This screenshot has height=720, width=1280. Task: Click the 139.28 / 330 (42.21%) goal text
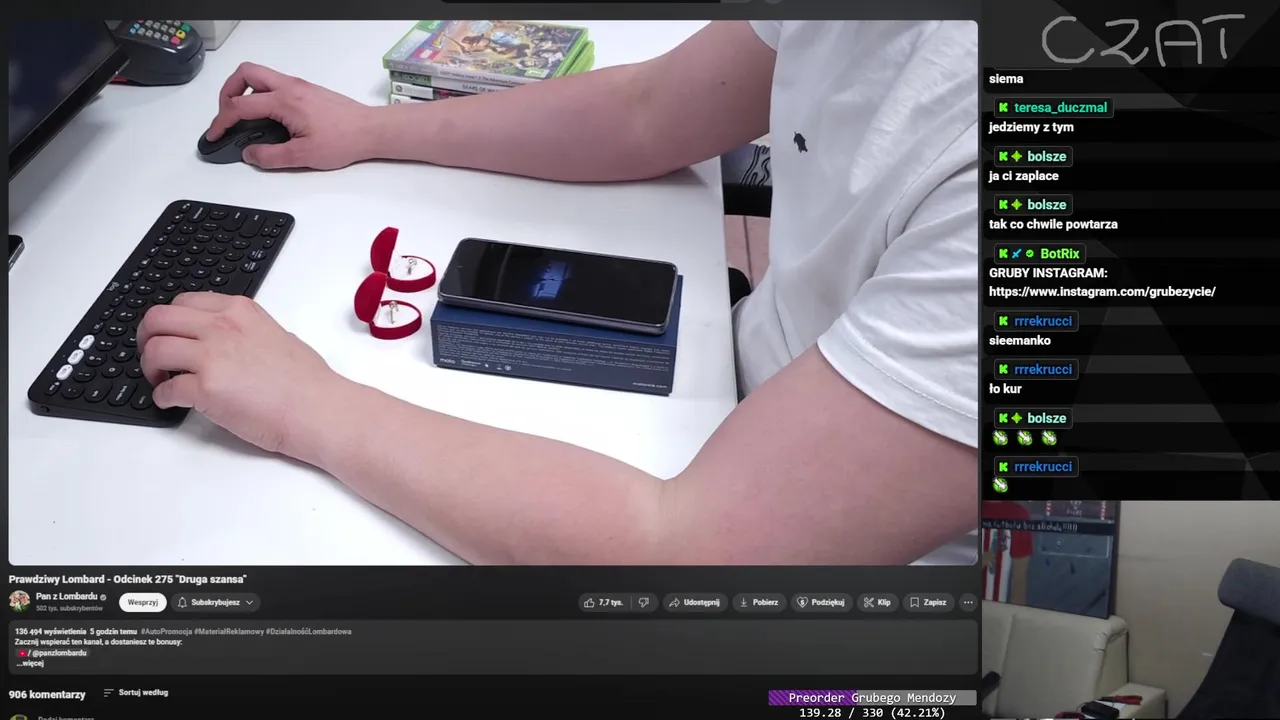click(x=872, y=713)
